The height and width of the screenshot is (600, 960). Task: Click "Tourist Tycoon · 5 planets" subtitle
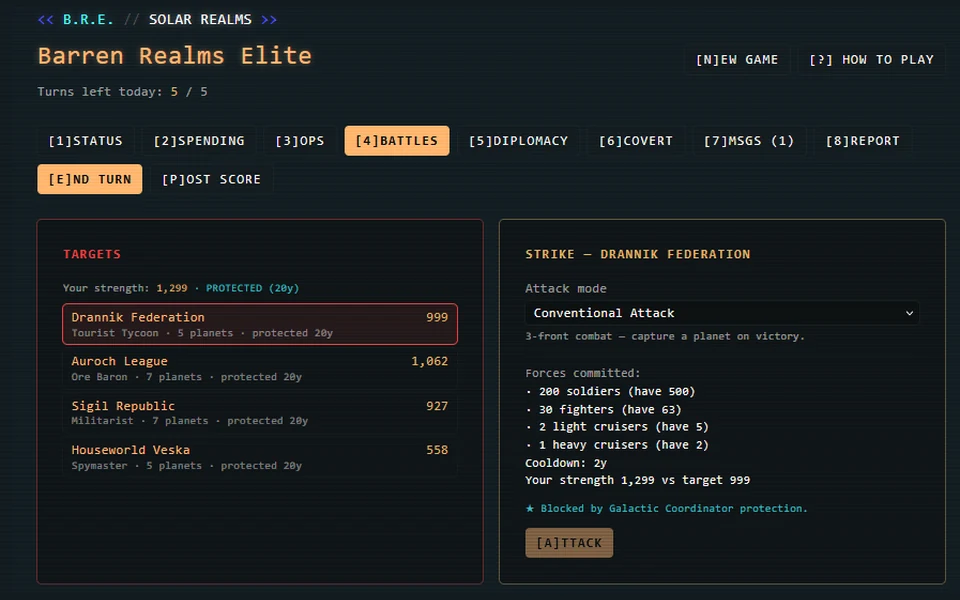[152, 333]
